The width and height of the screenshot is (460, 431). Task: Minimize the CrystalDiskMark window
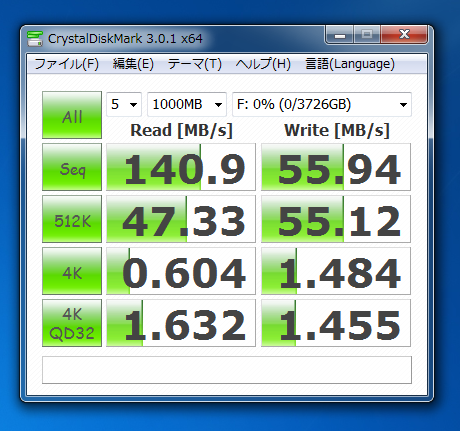point(340,35)
